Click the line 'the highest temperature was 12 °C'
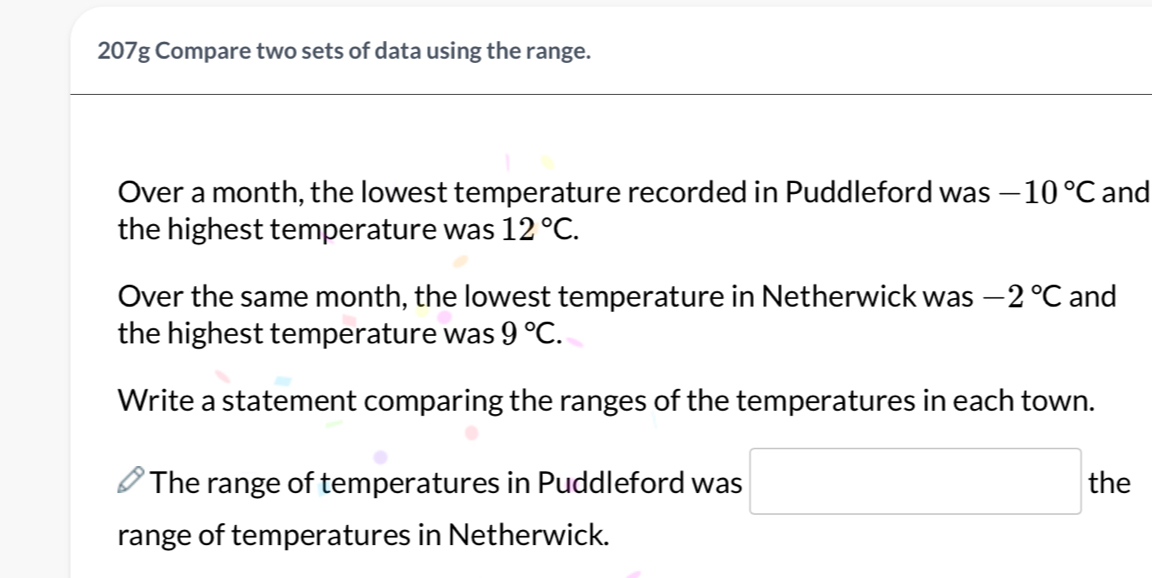 346,231
